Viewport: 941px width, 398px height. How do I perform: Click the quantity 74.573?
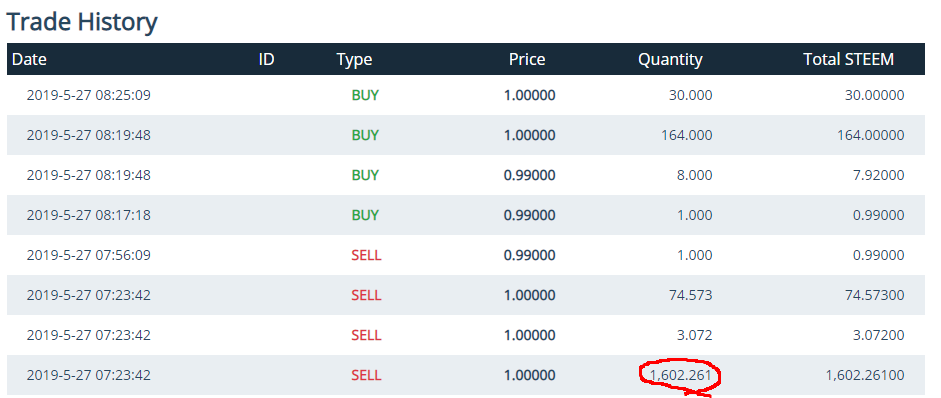click(x=691, y=295)
